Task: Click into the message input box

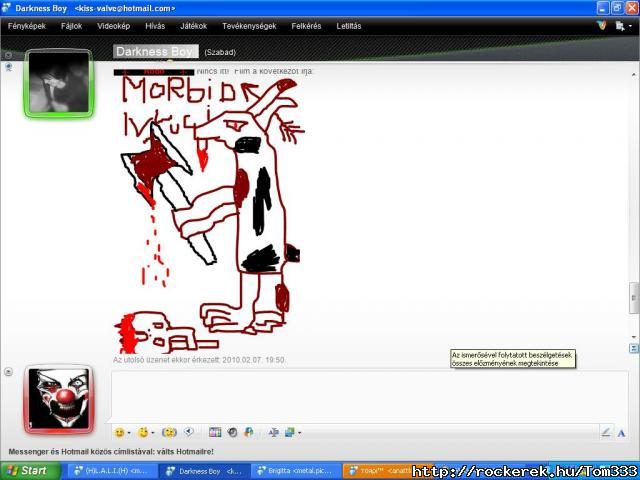Action: 369,396
